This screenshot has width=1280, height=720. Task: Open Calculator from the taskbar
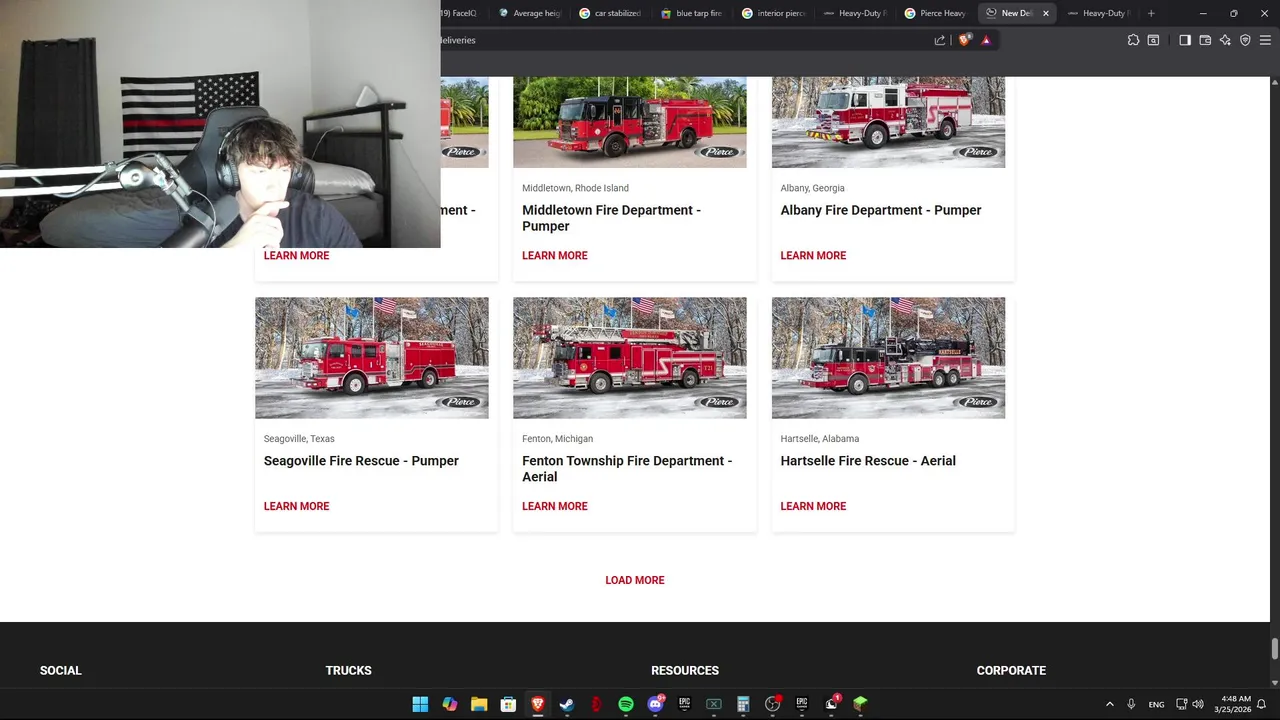(x=743, y=704)
